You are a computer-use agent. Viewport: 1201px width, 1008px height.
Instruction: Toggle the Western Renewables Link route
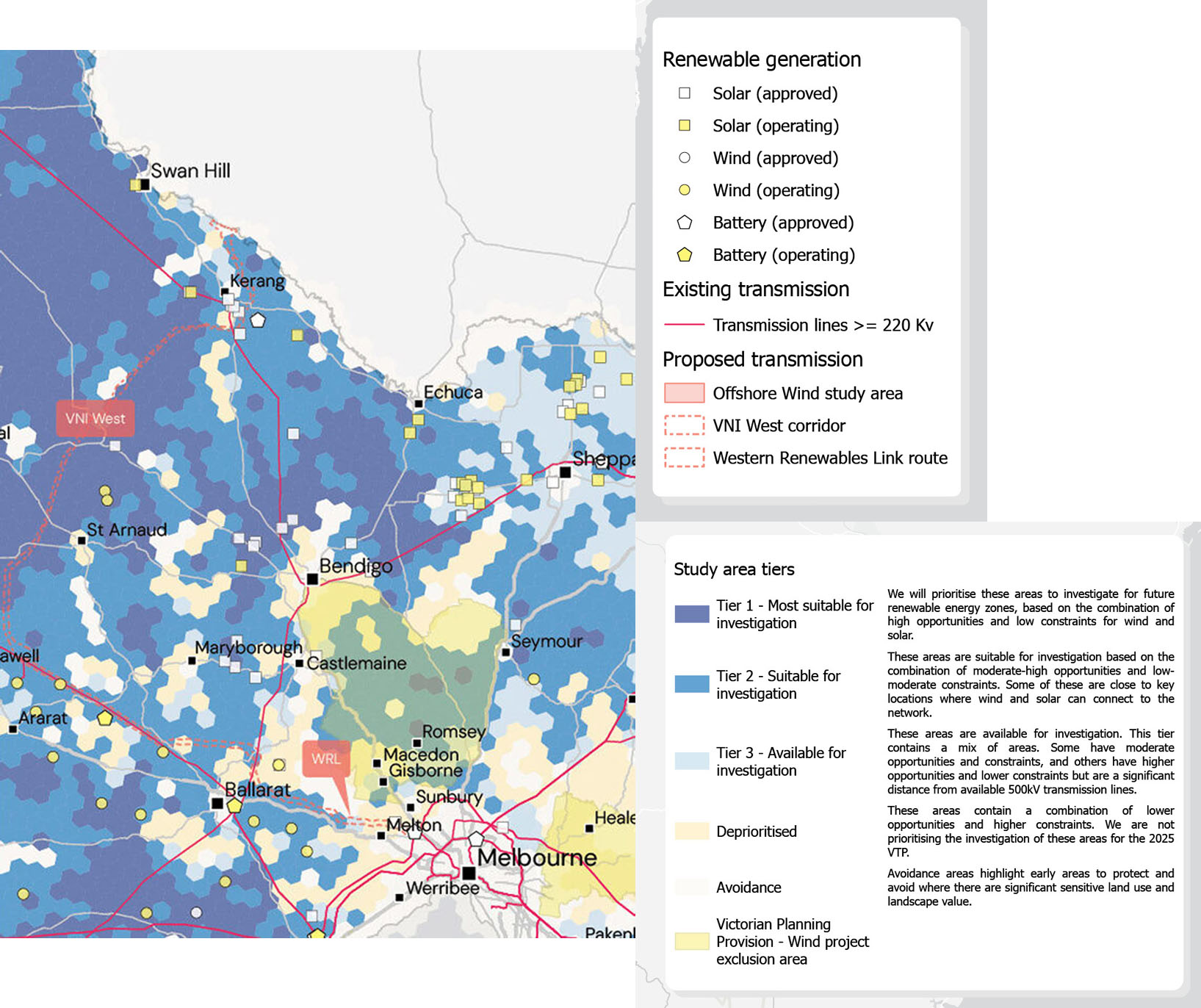682,458
